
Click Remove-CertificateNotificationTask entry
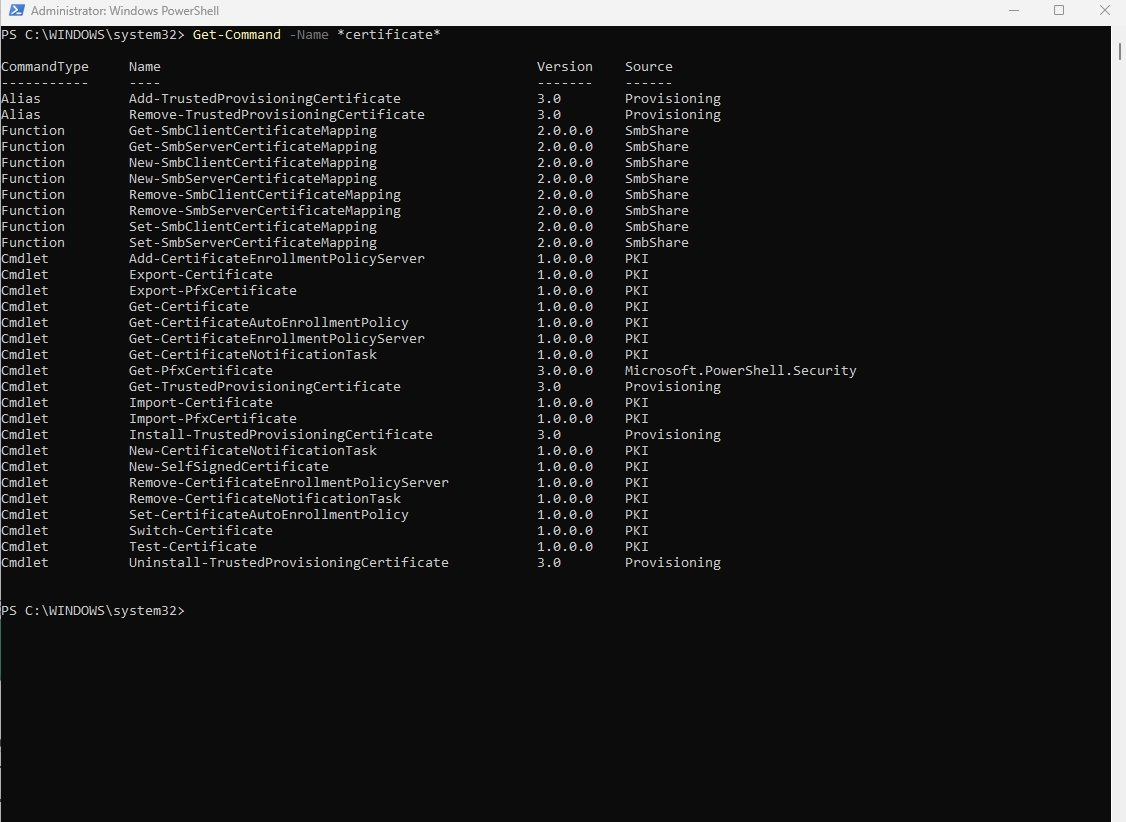[264, 499]
